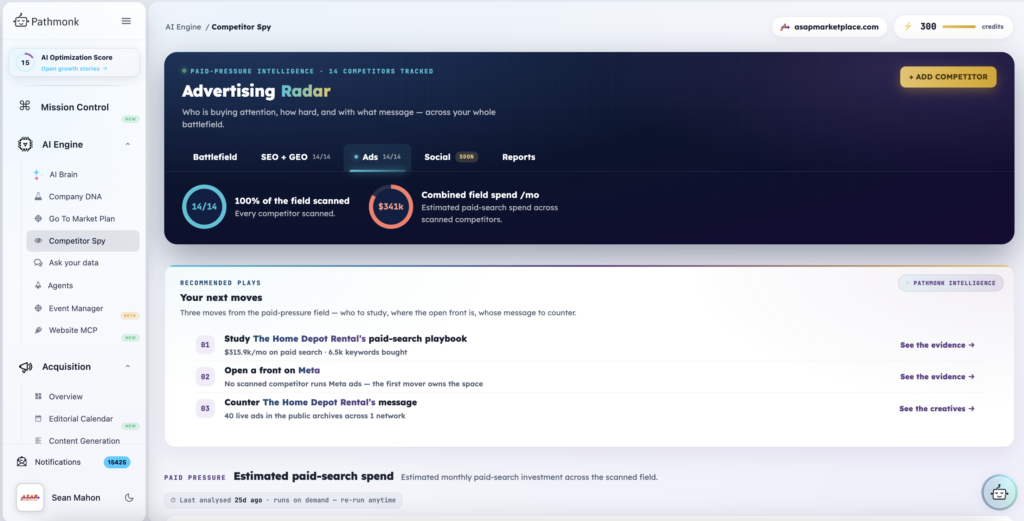Open the AI Optimization Score card

pyautogui.click(x=74, y=62)
